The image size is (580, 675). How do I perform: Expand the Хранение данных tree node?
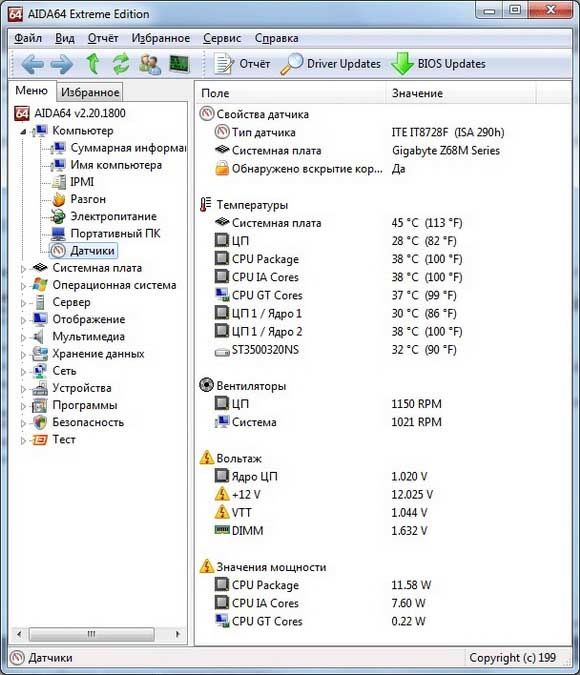coord(23,355)
